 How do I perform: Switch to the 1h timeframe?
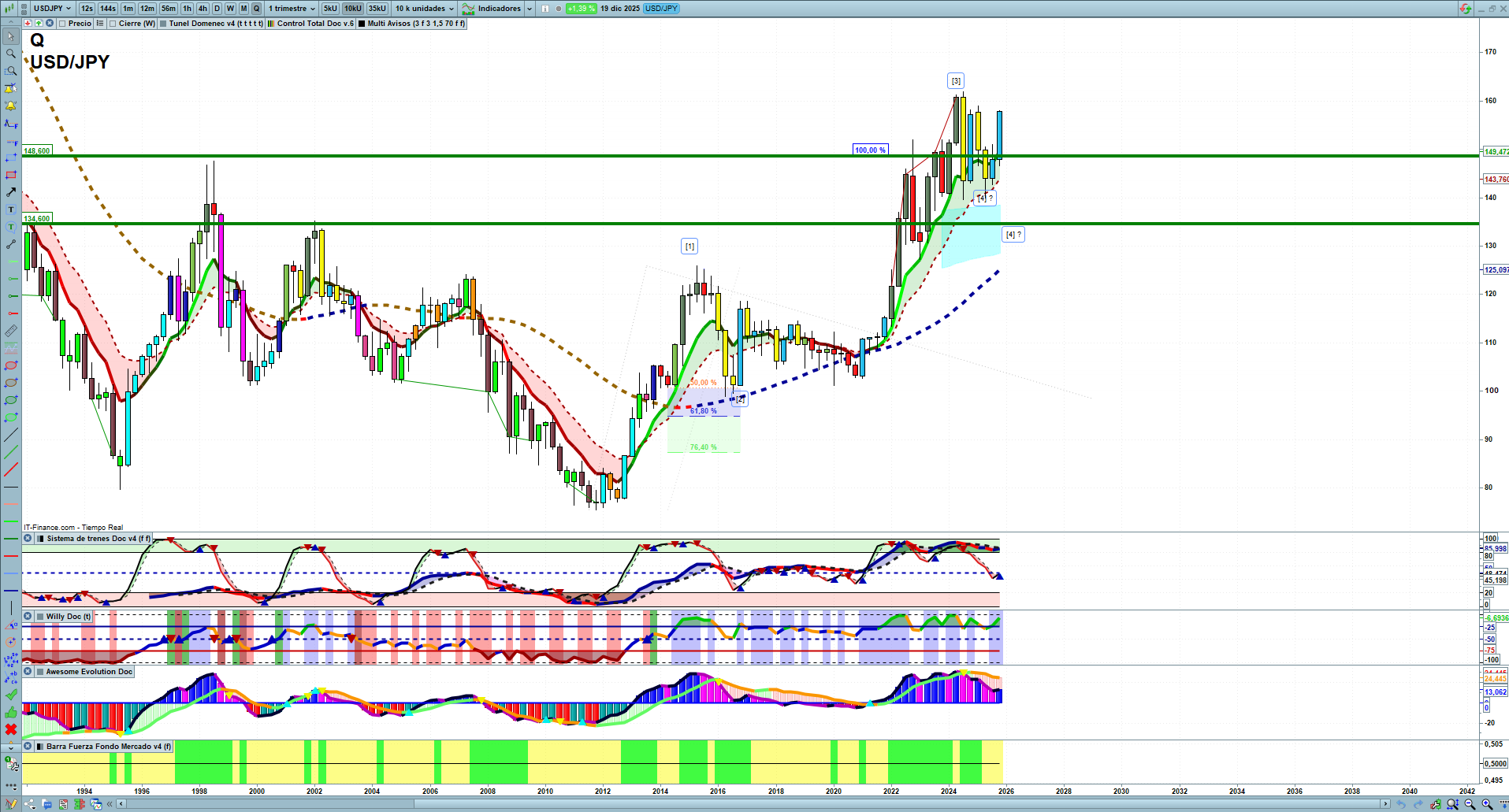pyautogui.click(x=187, y=9)
